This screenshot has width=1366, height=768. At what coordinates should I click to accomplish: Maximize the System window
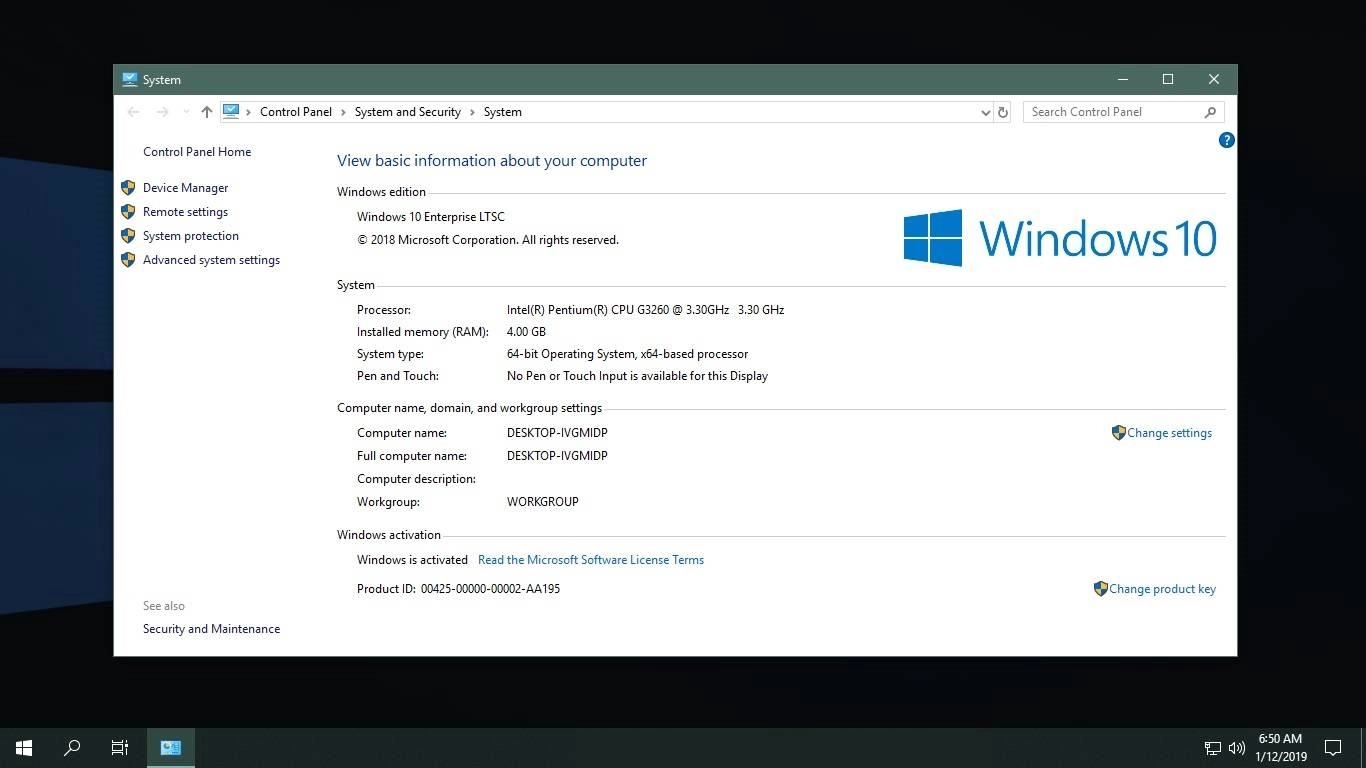[x=1168, y=80]
